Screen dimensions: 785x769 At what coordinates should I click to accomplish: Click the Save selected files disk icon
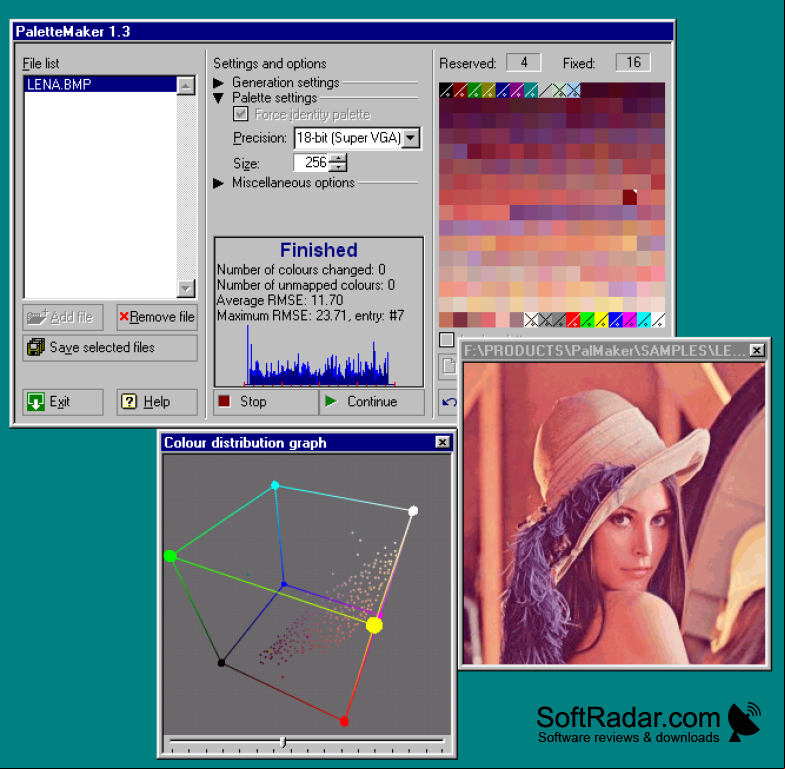click(x=36, y=347)
